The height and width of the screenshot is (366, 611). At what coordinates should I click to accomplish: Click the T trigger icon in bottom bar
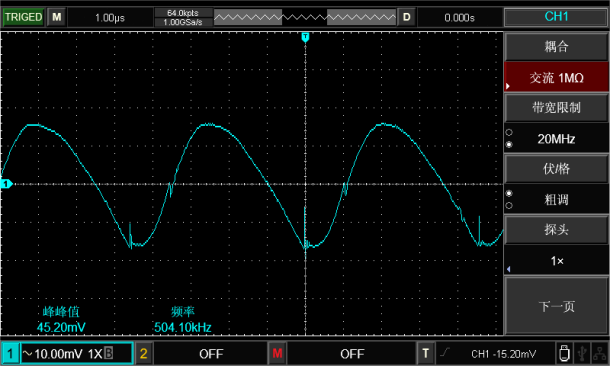click(426, 354)
